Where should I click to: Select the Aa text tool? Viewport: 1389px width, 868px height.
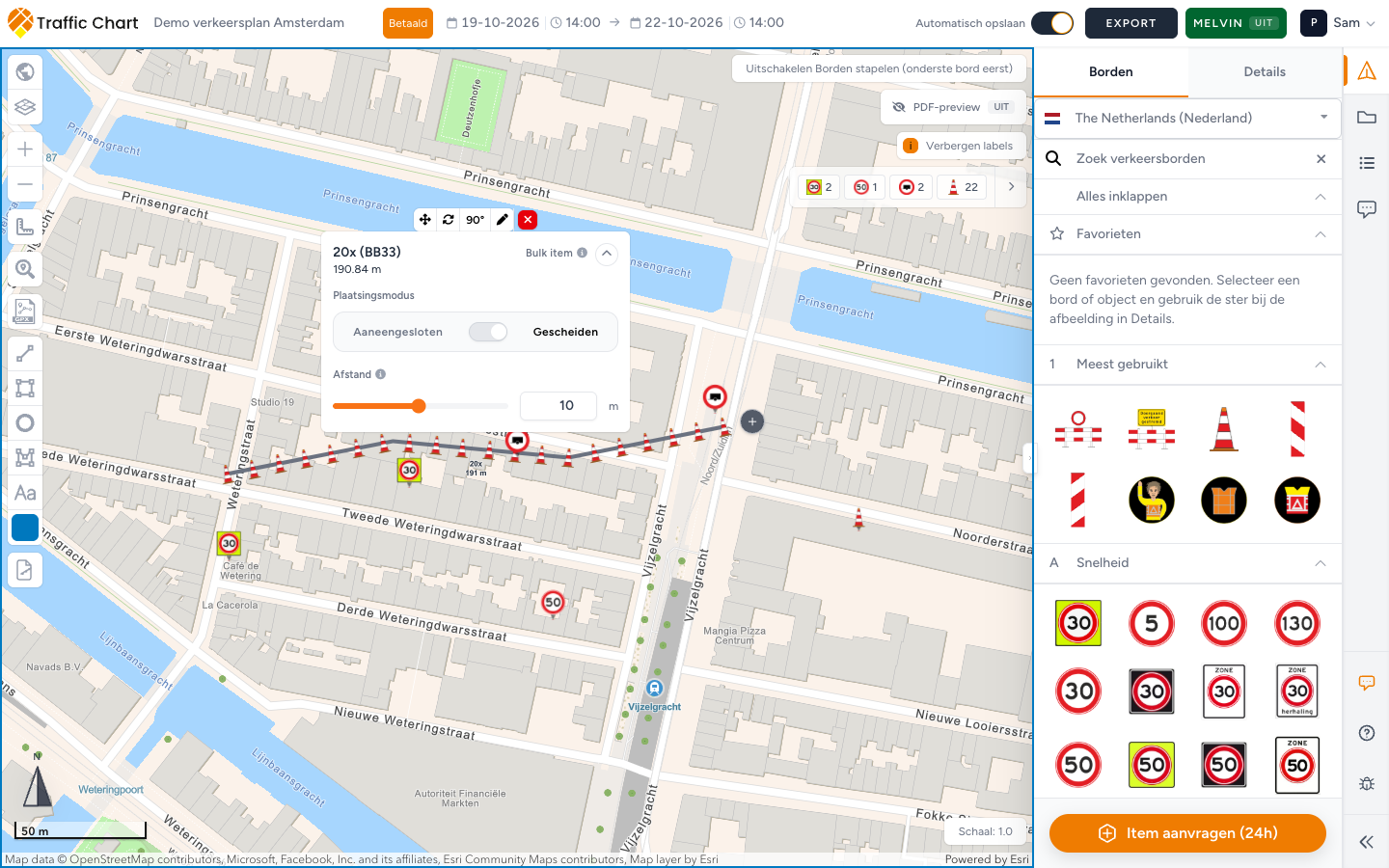point(25,493)
